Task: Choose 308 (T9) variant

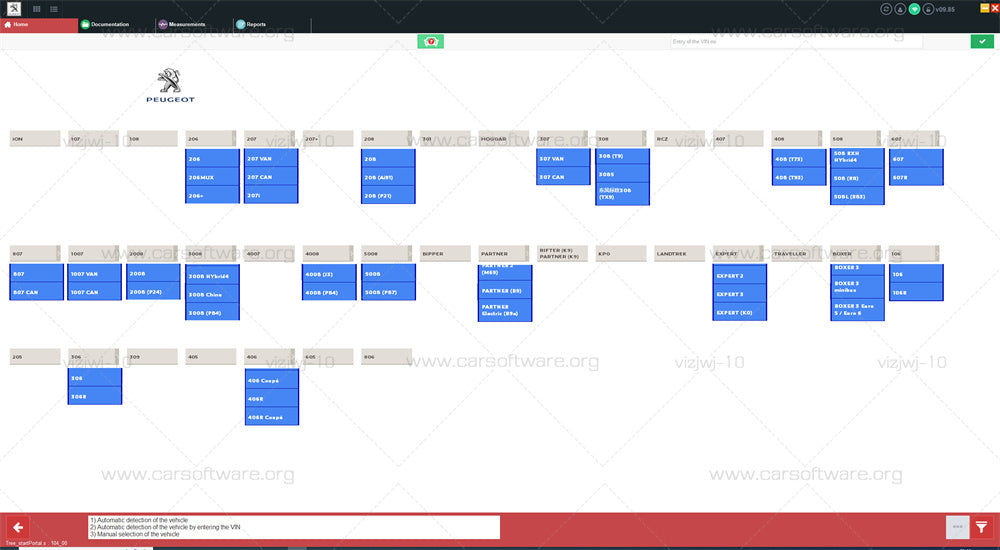Action: point(622,156)
